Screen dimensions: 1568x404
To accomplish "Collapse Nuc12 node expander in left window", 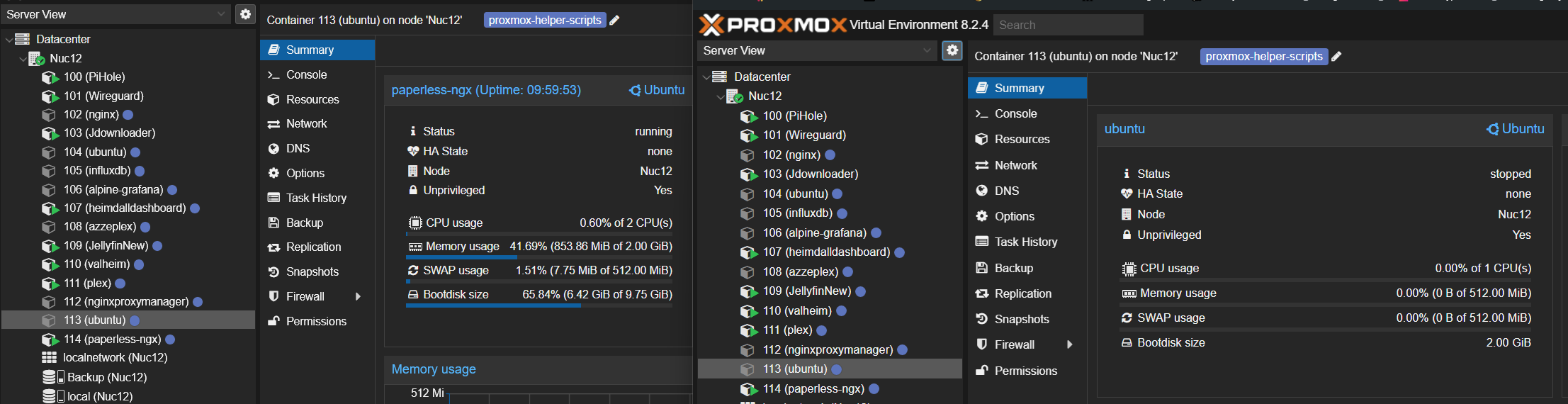I will point(23,59).
